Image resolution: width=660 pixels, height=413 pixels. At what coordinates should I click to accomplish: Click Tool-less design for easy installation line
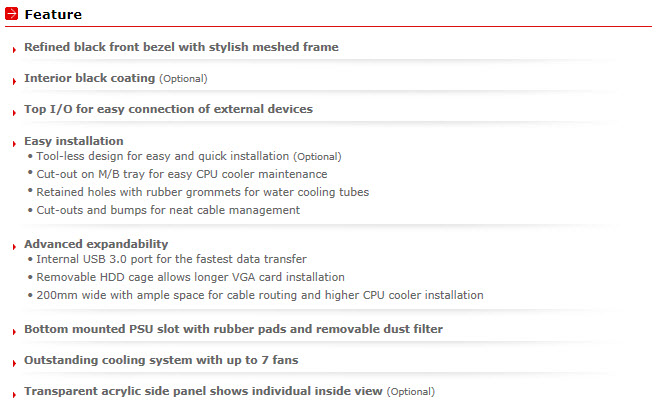(x=189, y=156)
